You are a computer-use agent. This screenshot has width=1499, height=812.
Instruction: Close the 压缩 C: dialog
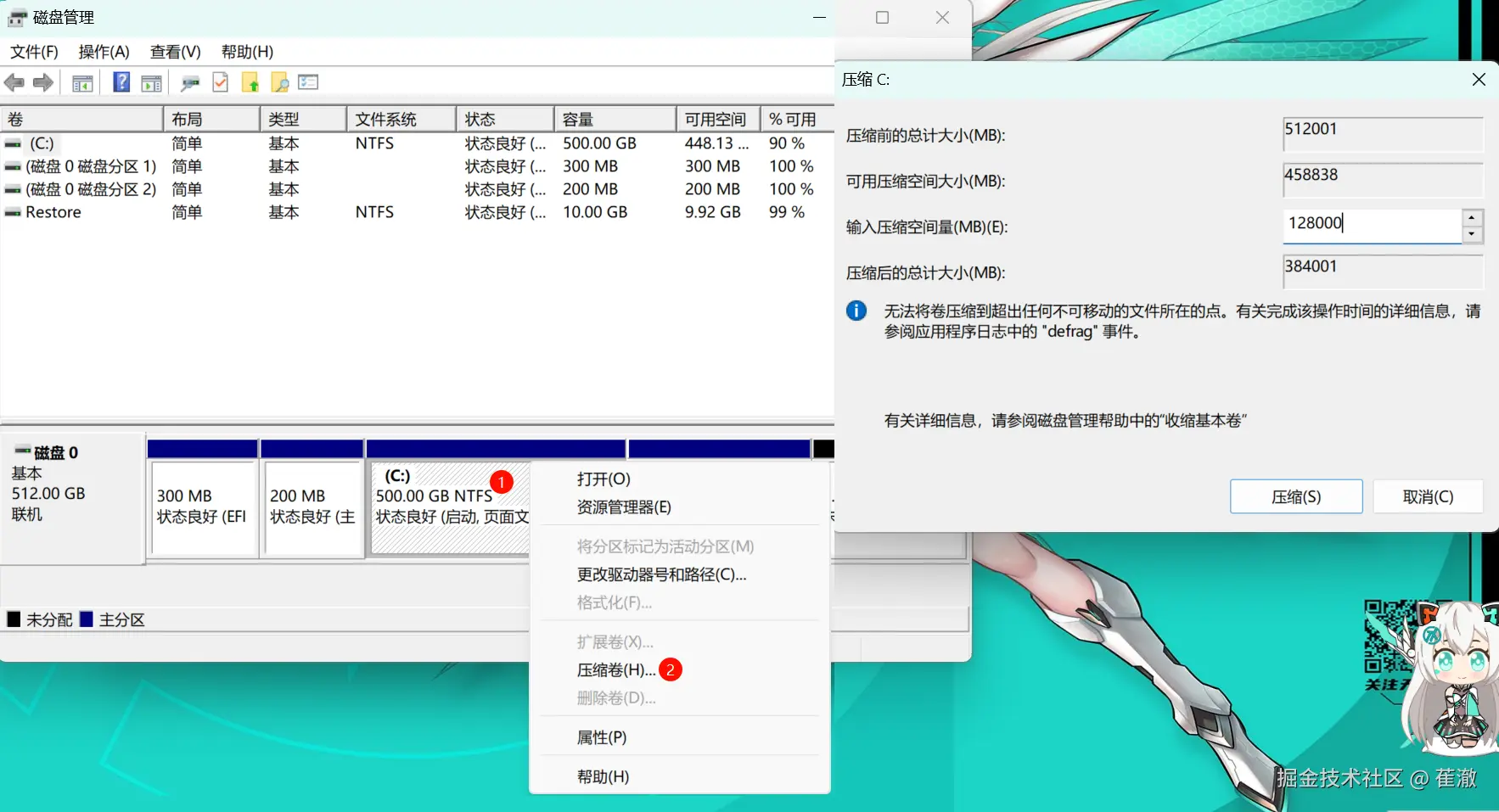click(1479, 79)
